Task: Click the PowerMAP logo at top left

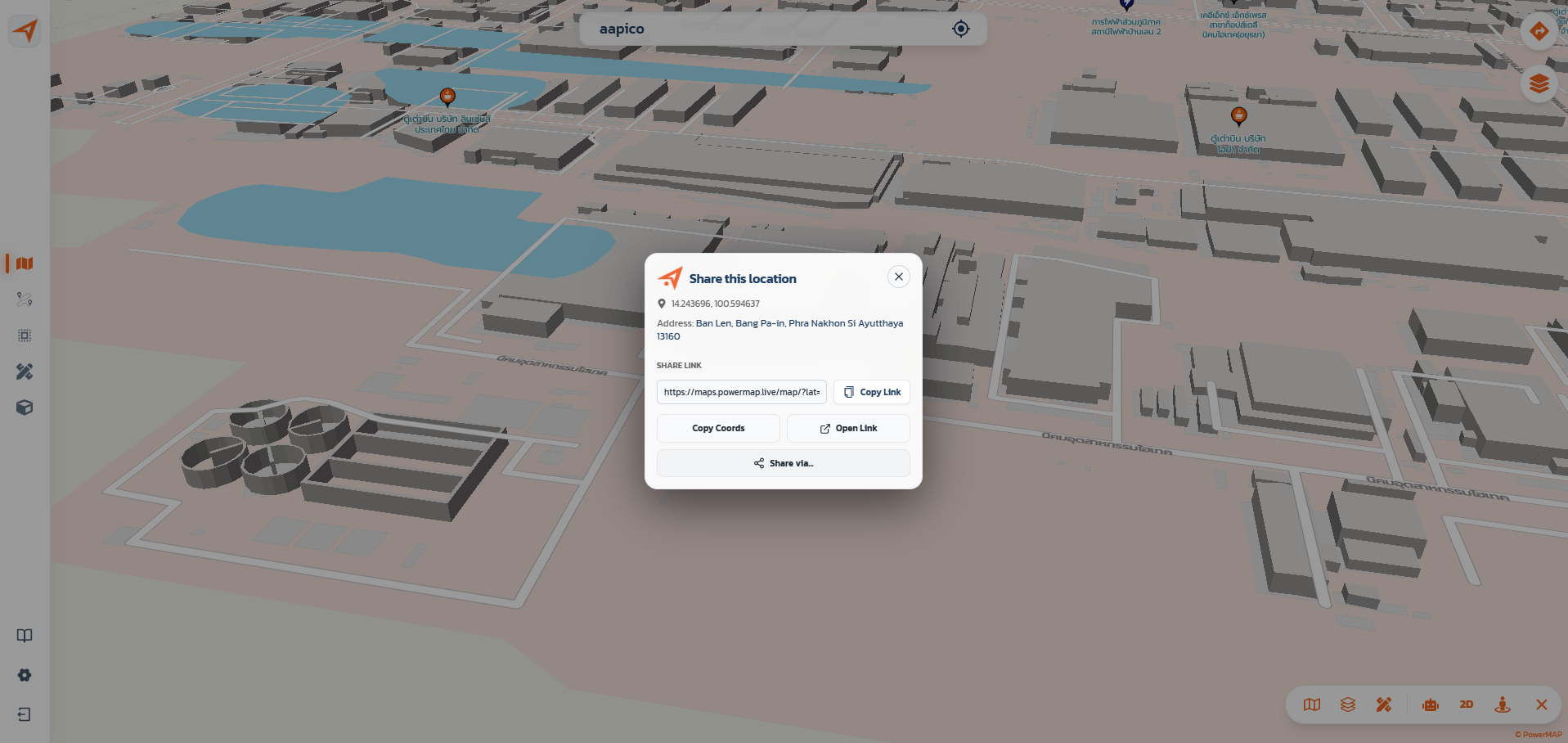Action: tap(25, 31)
